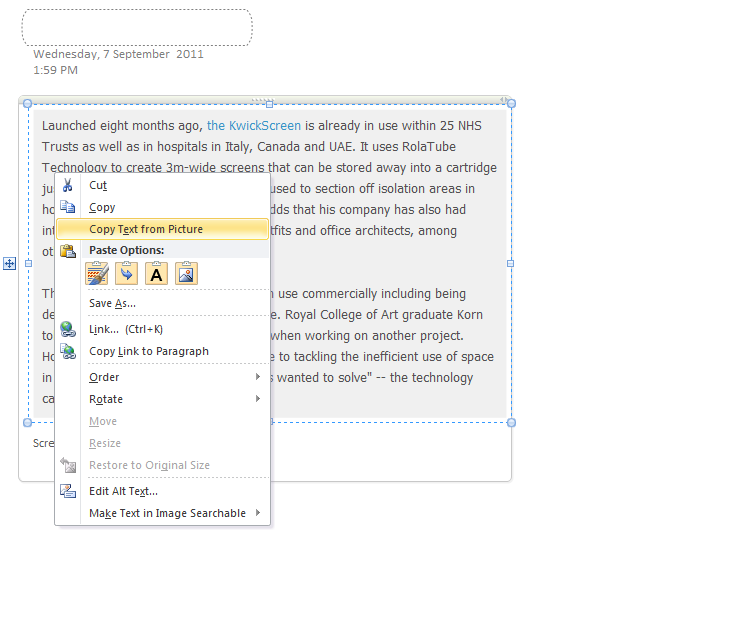Screen dimensions: 752x641
Task: Click the greyed Move entry
Action: point(163,421)
